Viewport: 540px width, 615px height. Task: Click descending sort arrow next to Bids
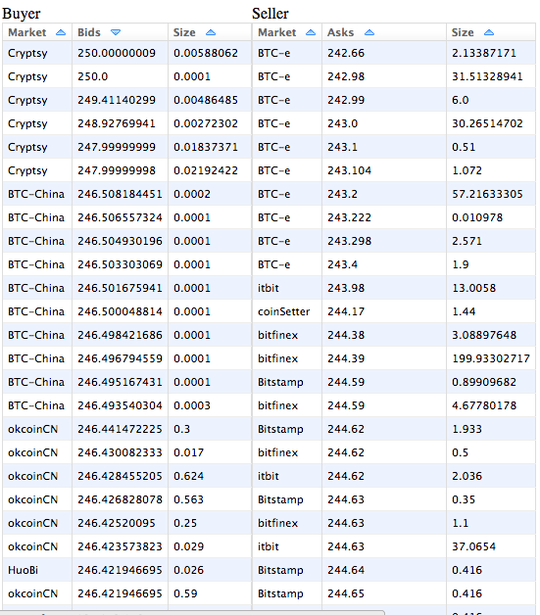click(x=115, y=33)
